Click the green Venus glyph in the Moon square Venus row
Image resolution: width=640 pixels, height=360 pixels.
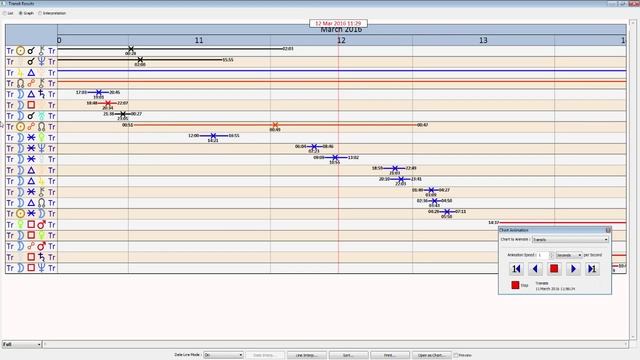click(41, 235)
